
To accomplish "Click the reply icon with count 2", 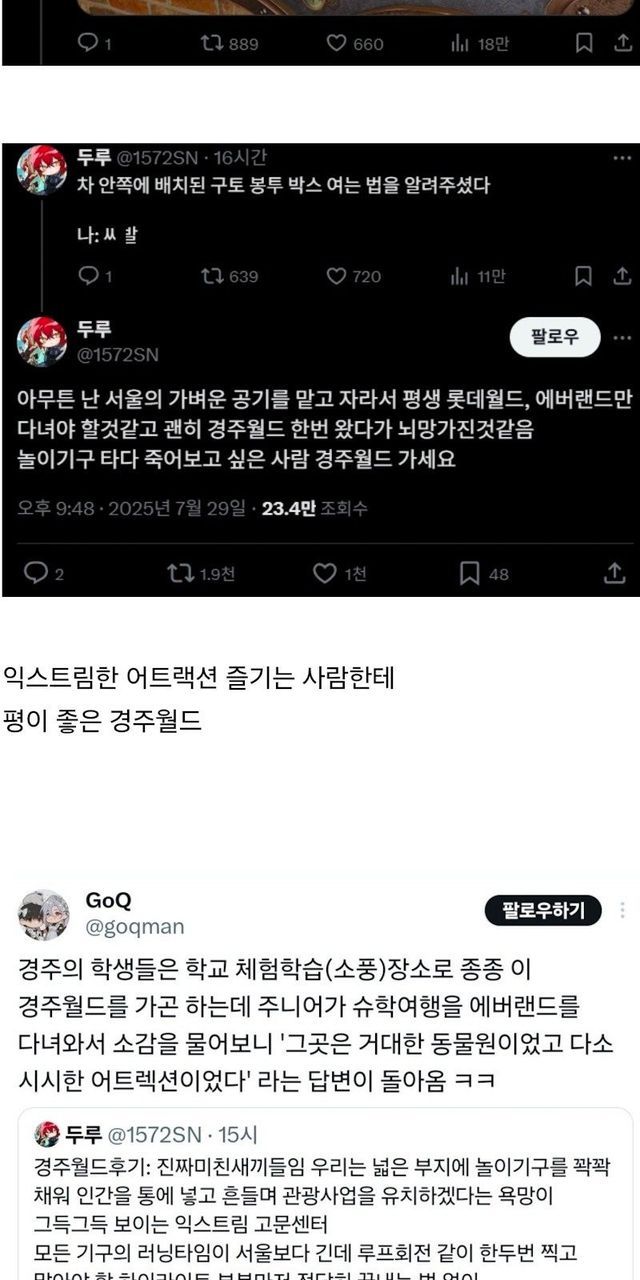I will click(x=43, y=573).
